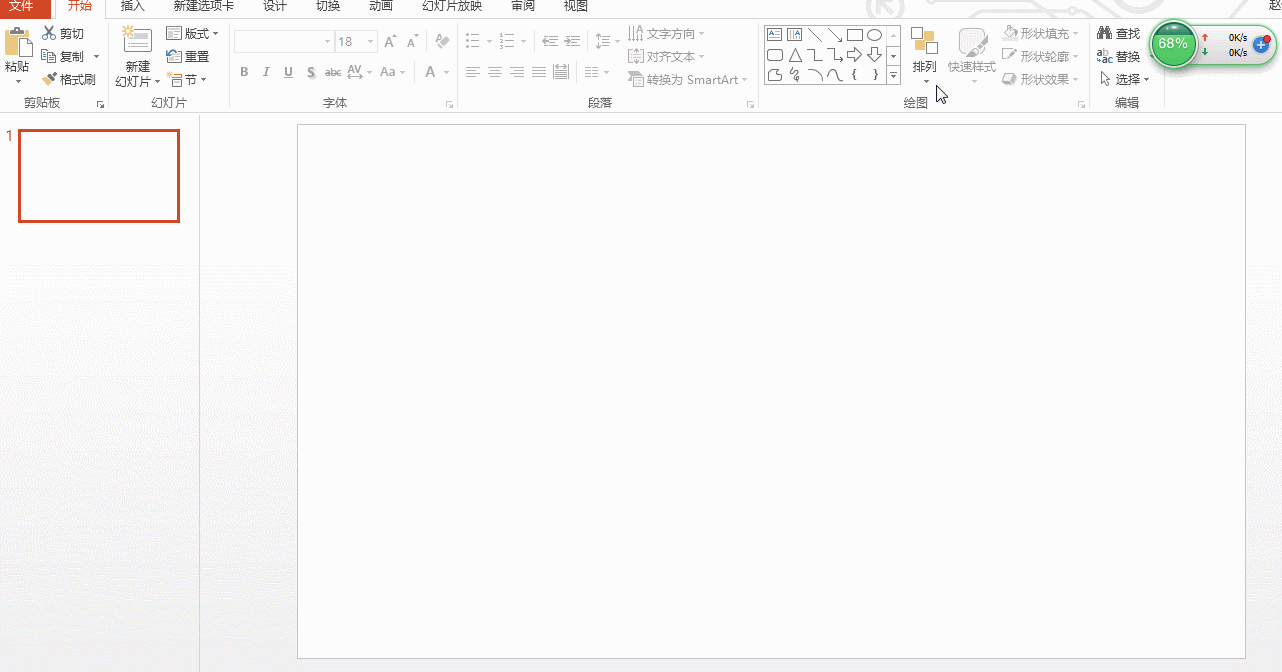This screenshot has width=1282, height=672.
Task: Switch to the Transitions (切换) tab
Action: [x=328, y=6]
